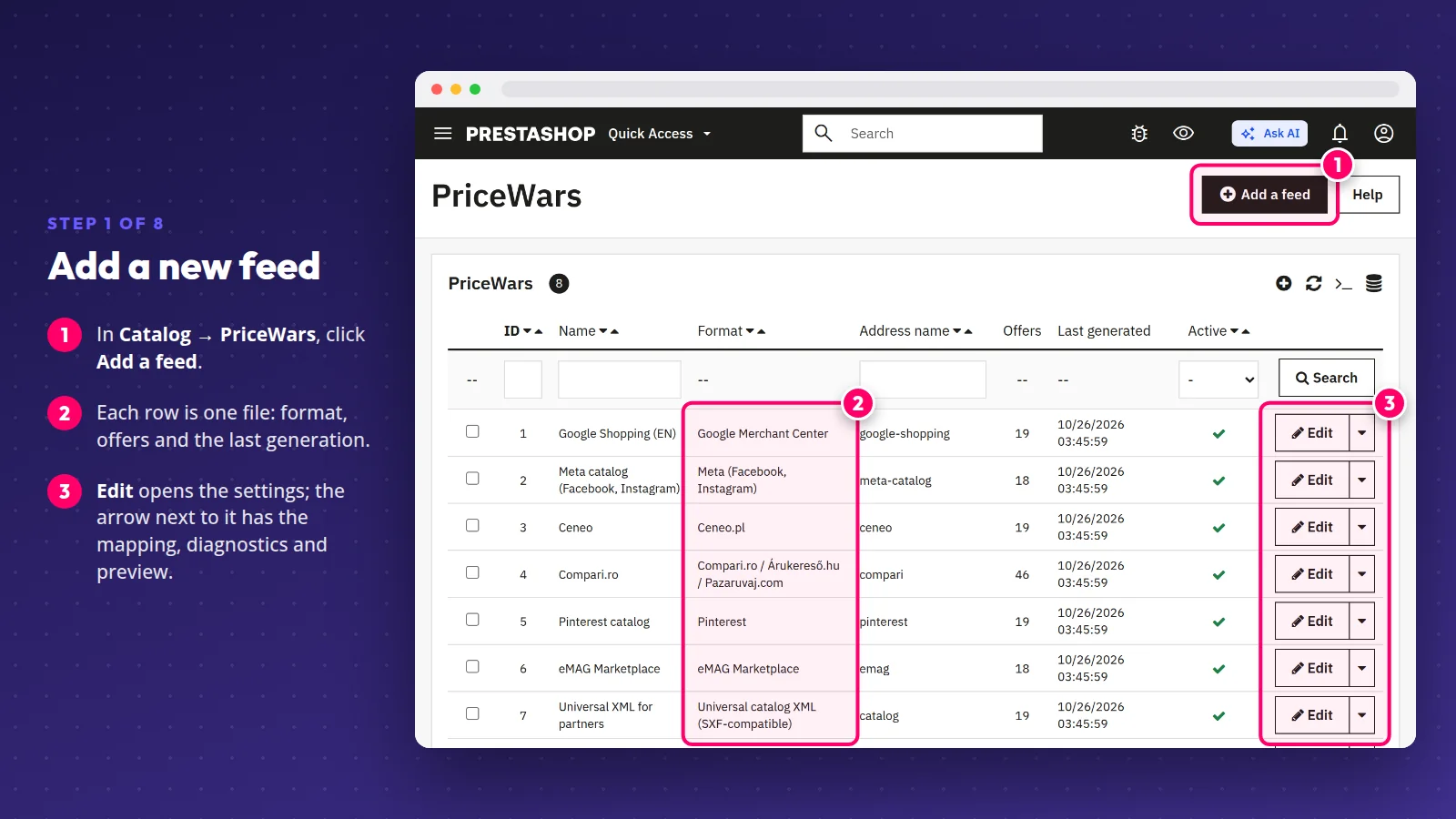The image size is (1456, 819).
Task: Export to SQL Manager database icon
Action: click(1374, 283)
